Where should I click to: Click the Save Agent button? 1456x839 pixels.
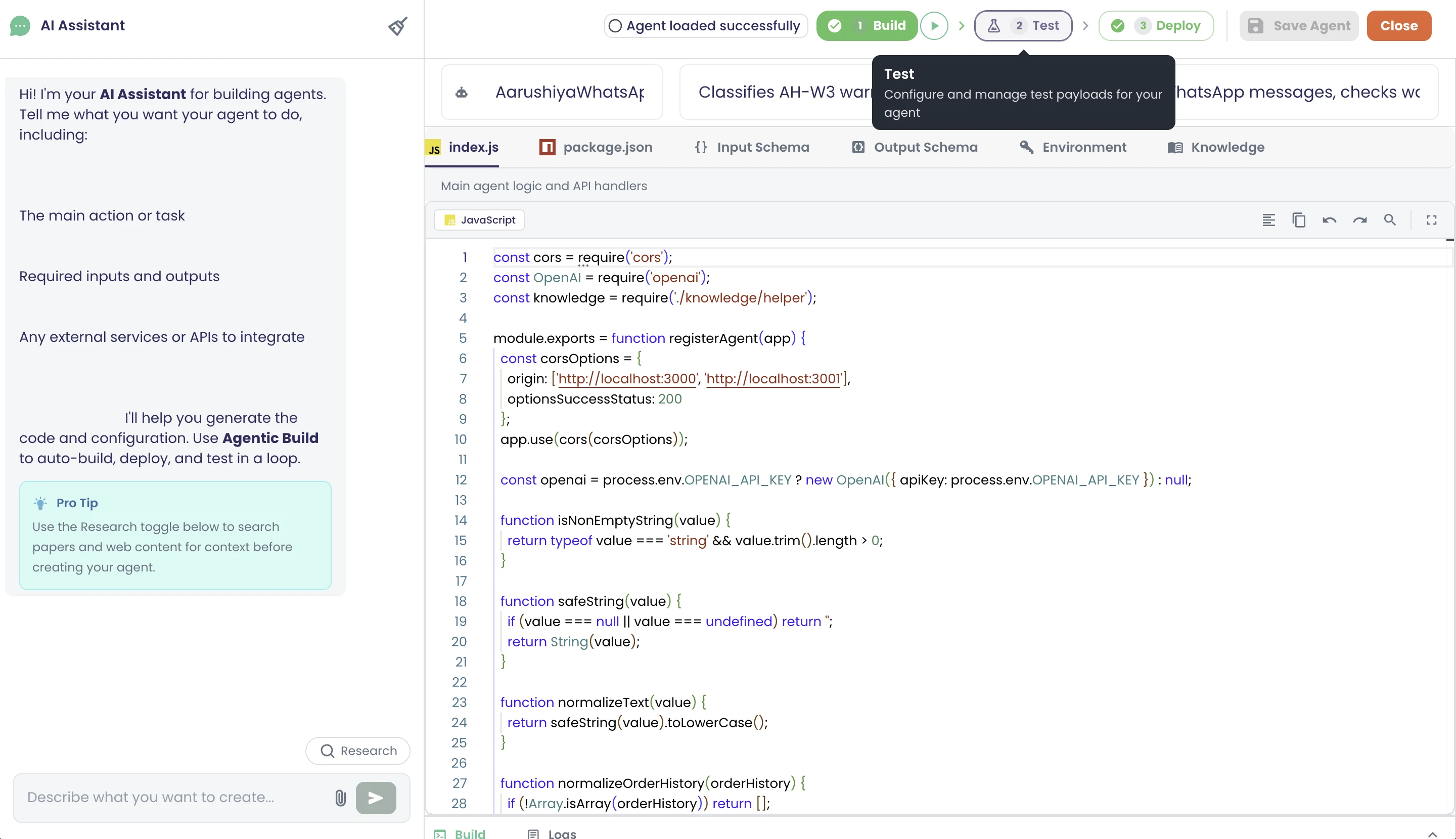click(x=1299, y=26)
